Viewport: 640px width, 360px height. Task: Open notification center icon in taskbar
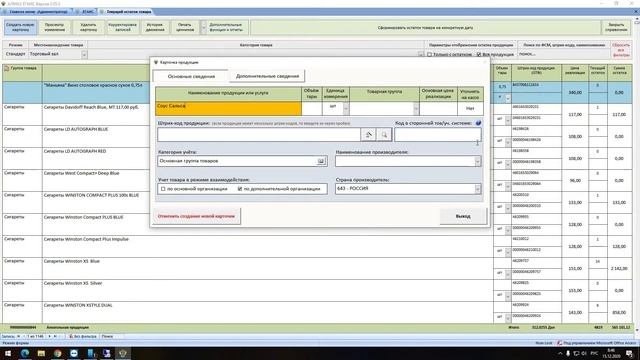click(629, 353)
